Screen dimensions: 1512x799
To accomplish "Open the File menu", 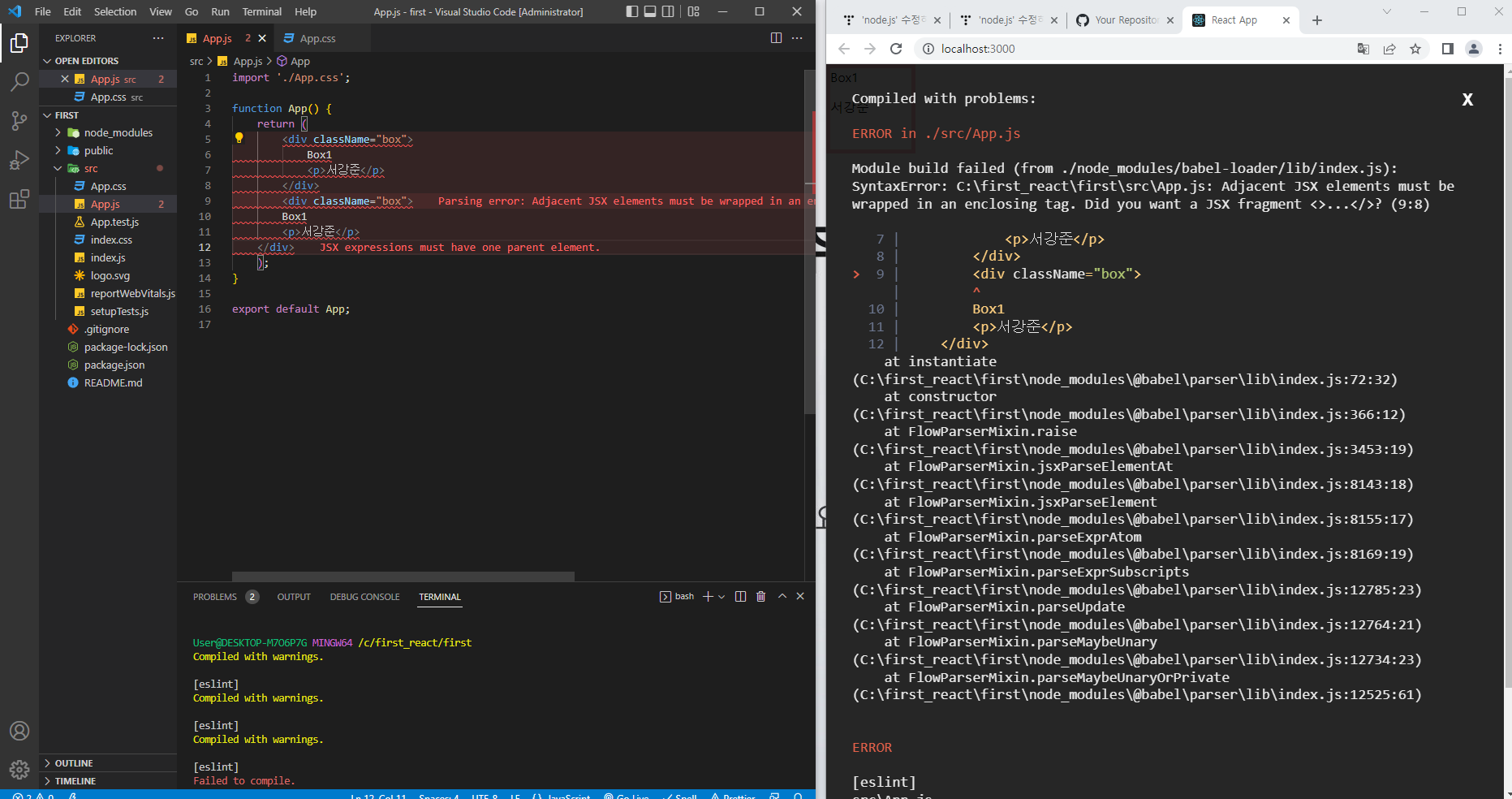I will [43, 11].
